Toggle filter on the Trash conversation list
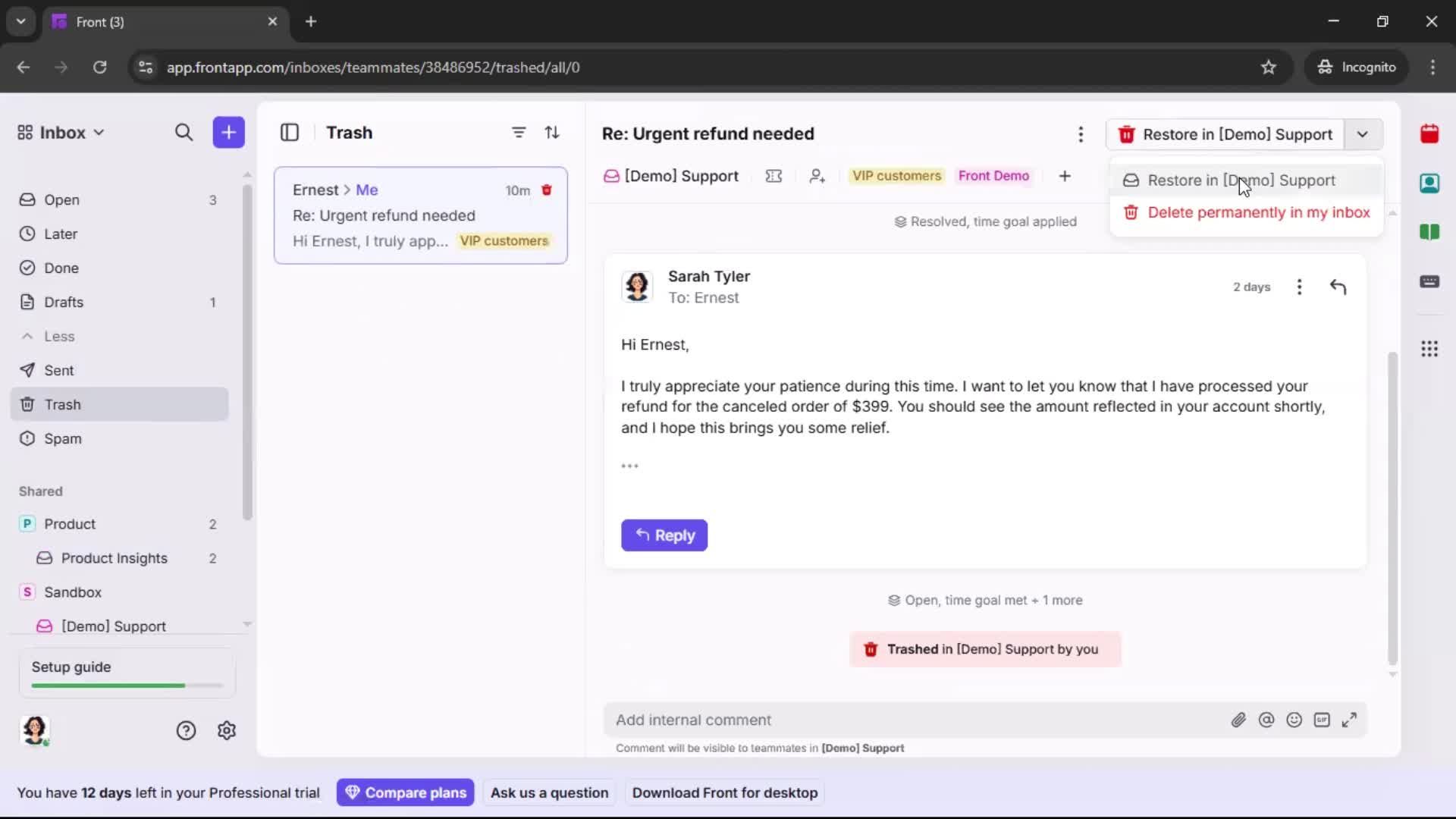 tap(519, 132)
